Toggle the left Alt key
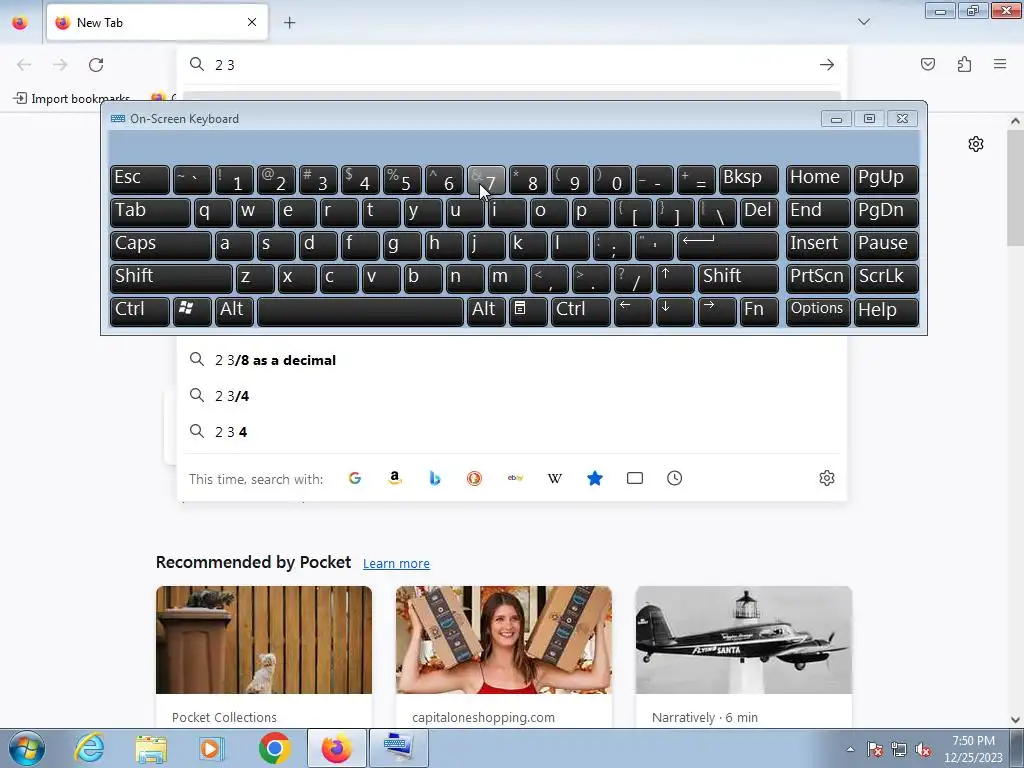Image resolution: width=1024 pixels, height=768 pixels. [x=234, y=310]
